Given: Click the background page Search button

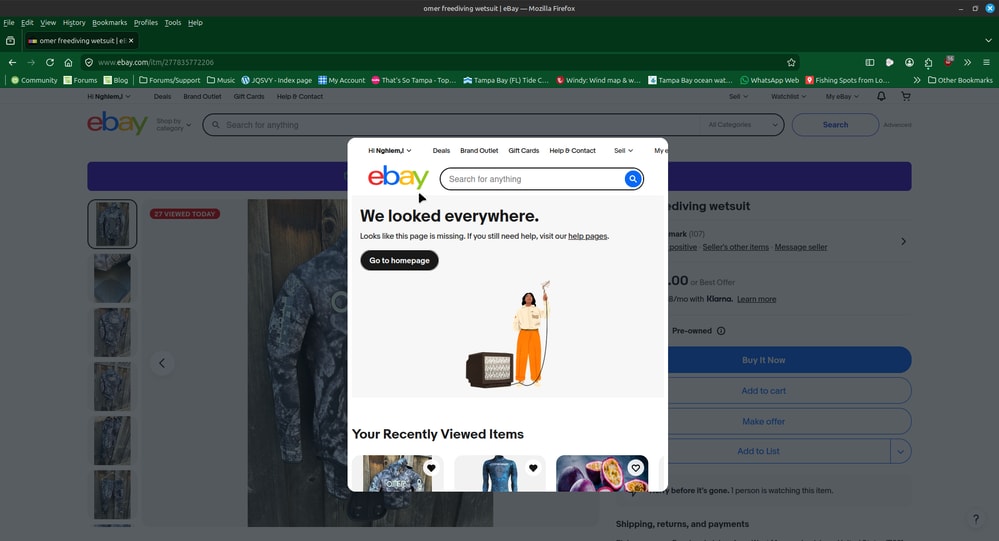Looking at the screenshot, I should [x=835, y=125].
